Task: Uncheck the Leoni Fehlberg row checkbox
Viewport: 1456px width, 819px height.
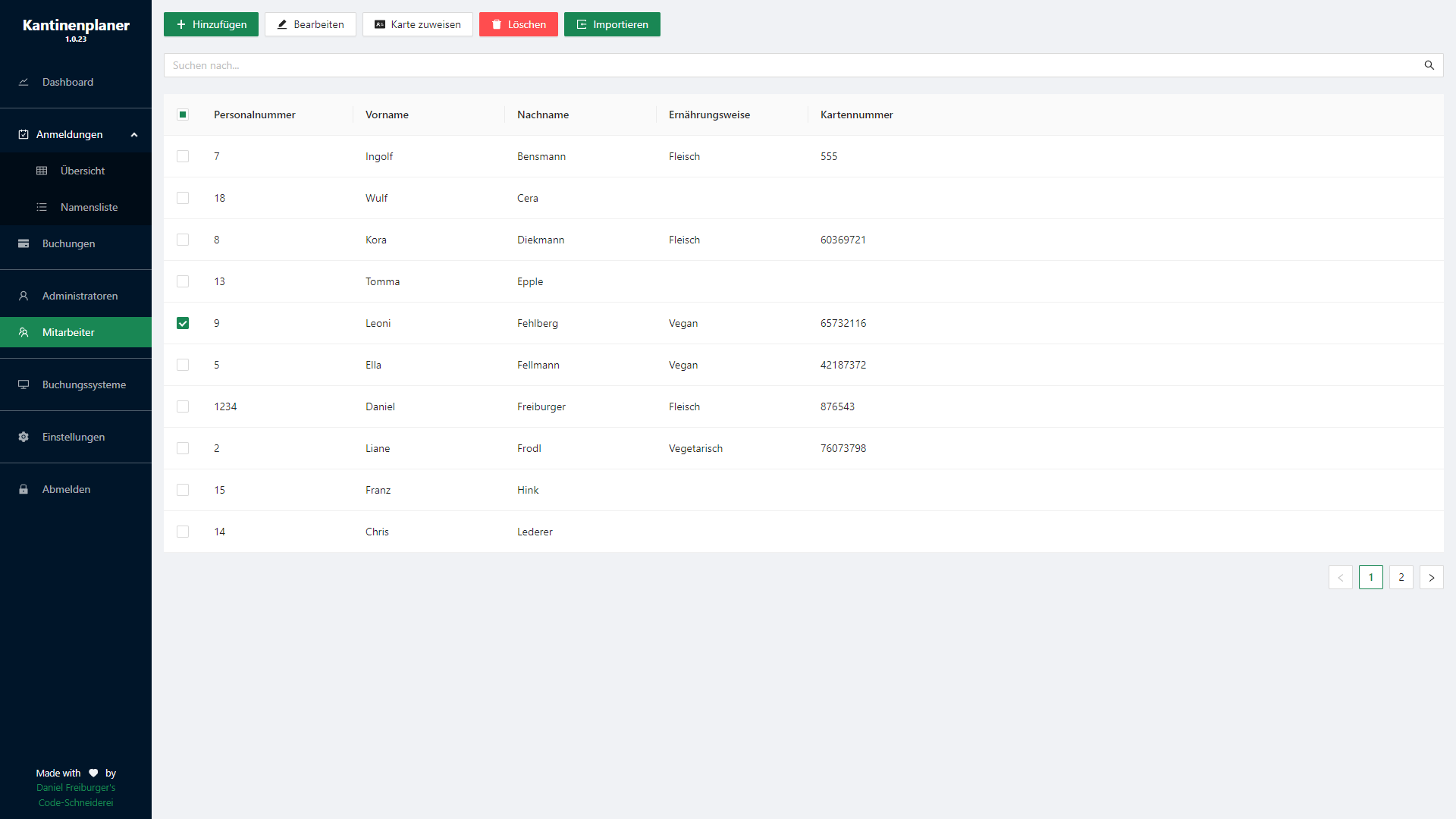Action: (183, 323)
